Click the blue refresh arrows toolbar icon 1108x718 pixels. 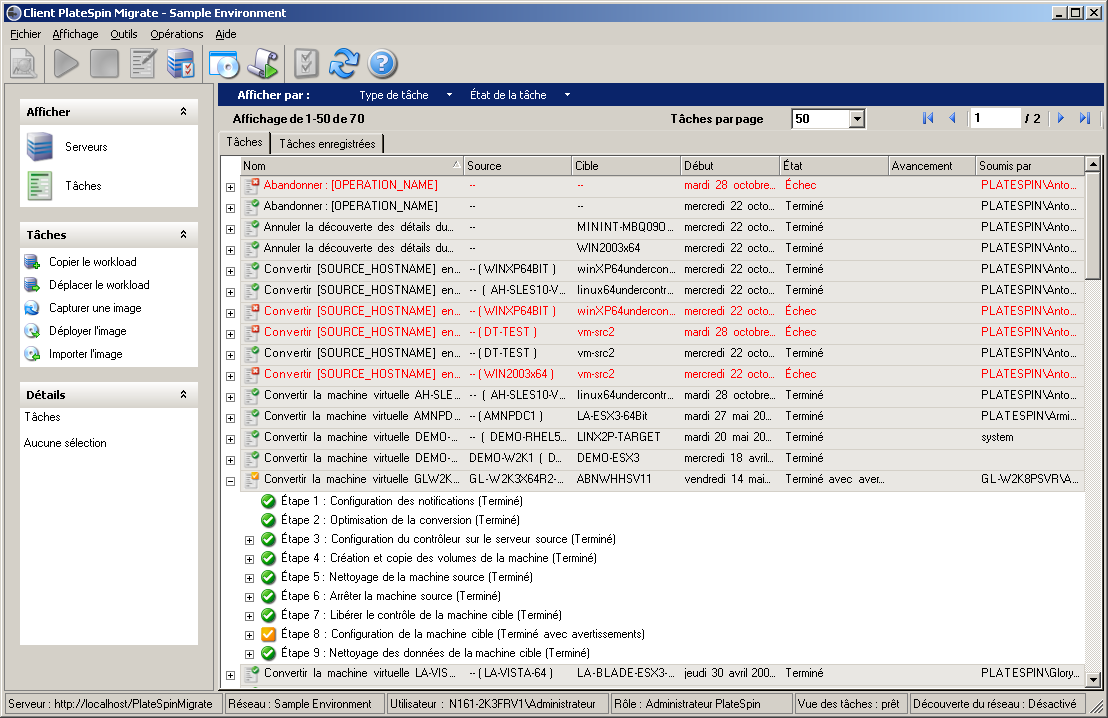343,64
